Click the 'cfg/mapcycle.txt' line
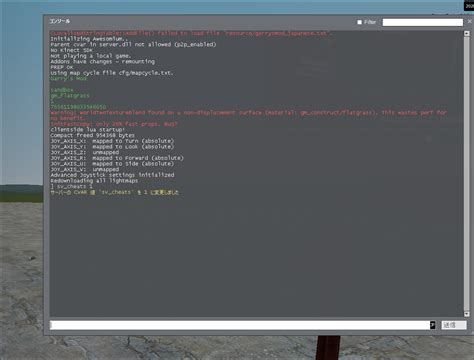The width and height of the screenshot is (474, 360). (x=112, y=73)
